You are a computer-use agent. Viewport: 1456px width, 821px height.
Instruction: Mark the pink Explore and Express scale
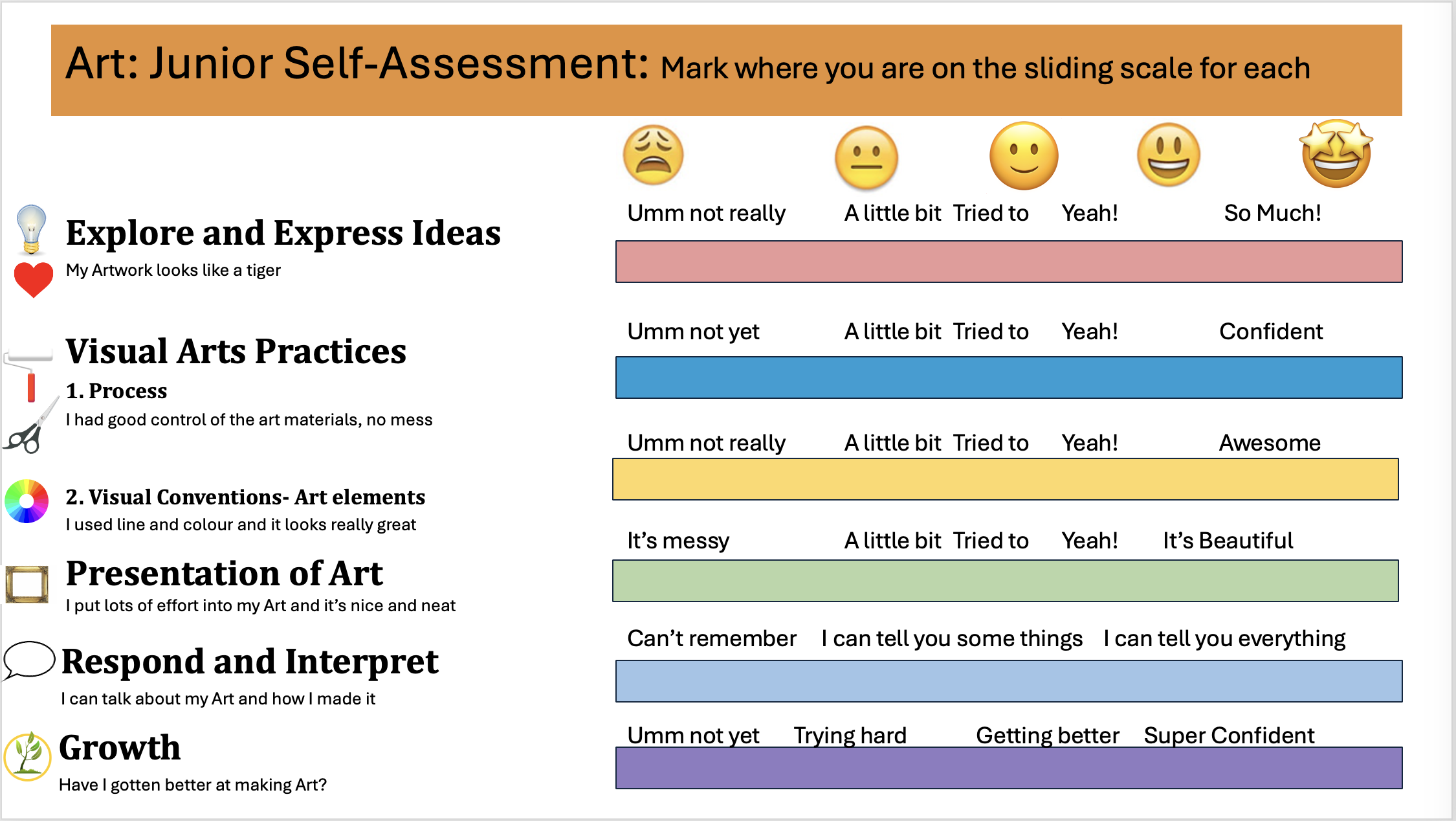pyautogui.click(x=1009, y=262)
